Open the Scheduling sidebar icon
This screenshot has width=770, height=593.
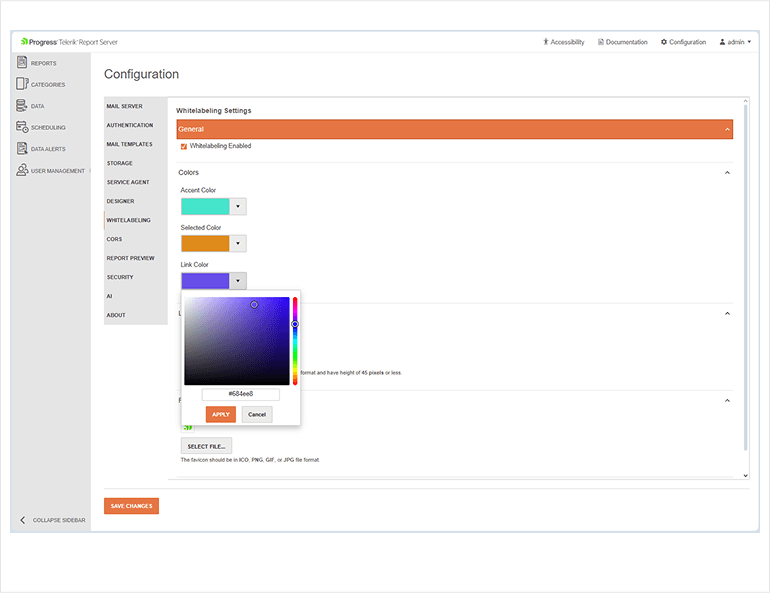coord(22,127)
